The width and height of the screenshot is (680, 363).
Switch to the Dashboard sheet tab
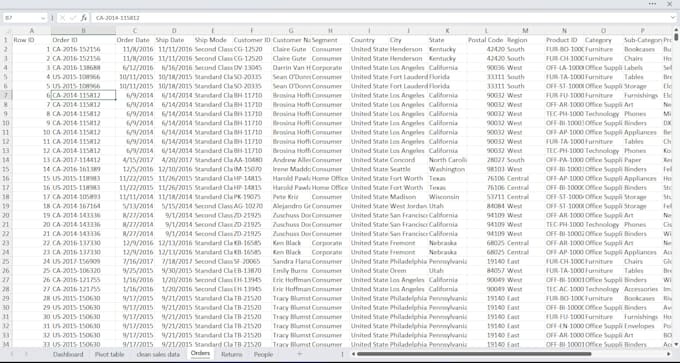point(68,354)
